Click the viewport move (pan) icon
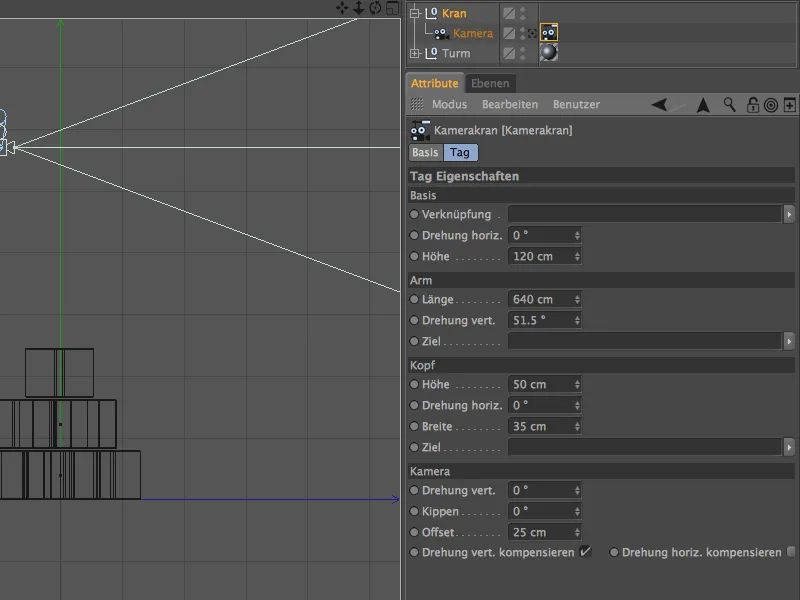This screenshot has height=600, width=800. [x=342, y=8]
